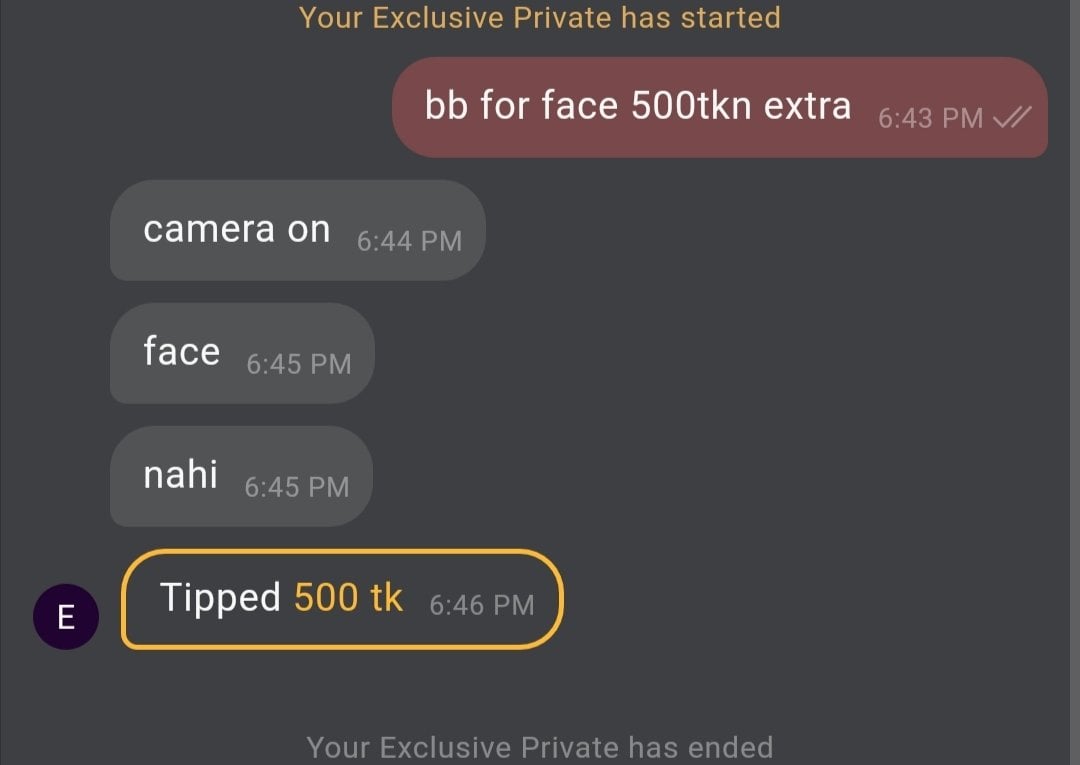Click the 6:43 PM timestamp

930,118
